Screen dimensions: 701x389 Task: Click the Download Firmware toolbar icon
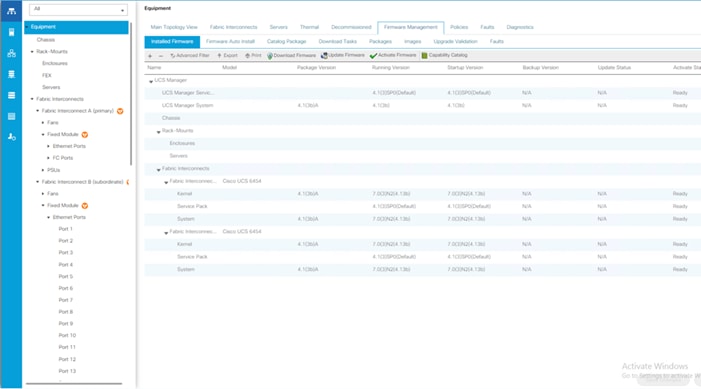tap(270, 56)
